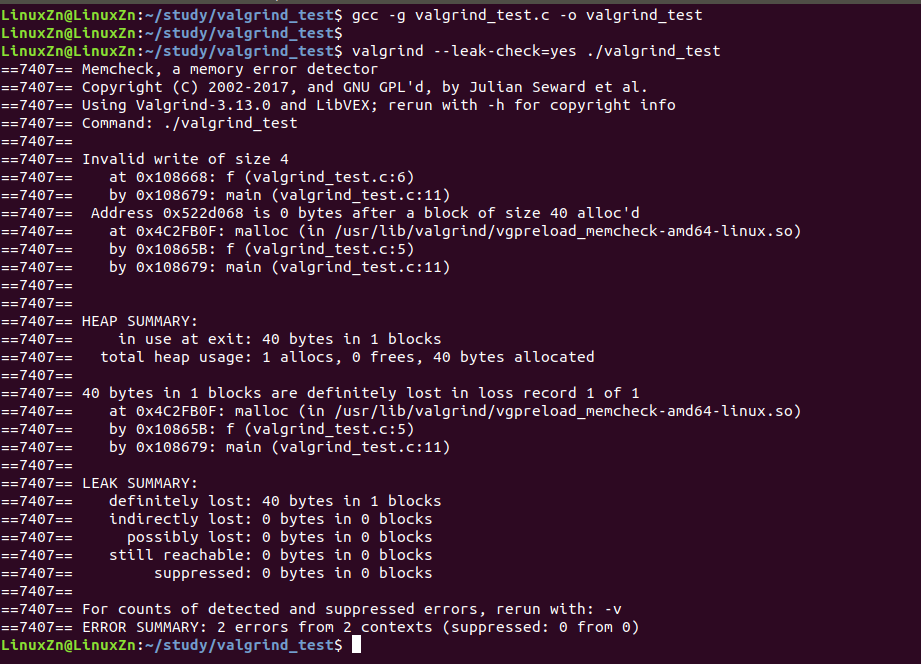Click the 'HEAP SUMMARY:' heading

[x=140, y=321]
